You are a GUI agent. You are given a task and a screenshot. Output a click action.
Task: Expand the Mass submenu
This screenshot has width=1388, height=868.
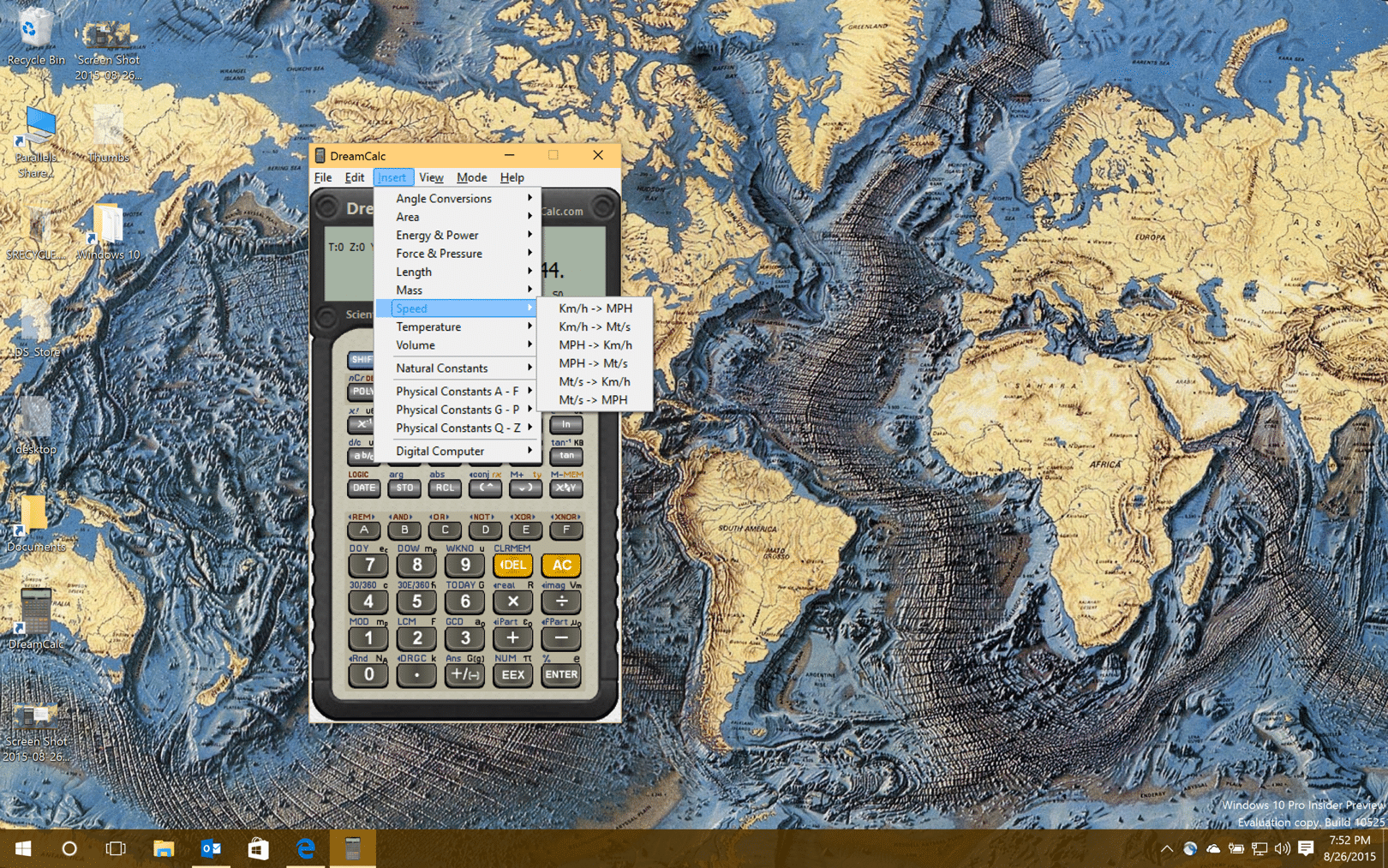pos(457,290)
